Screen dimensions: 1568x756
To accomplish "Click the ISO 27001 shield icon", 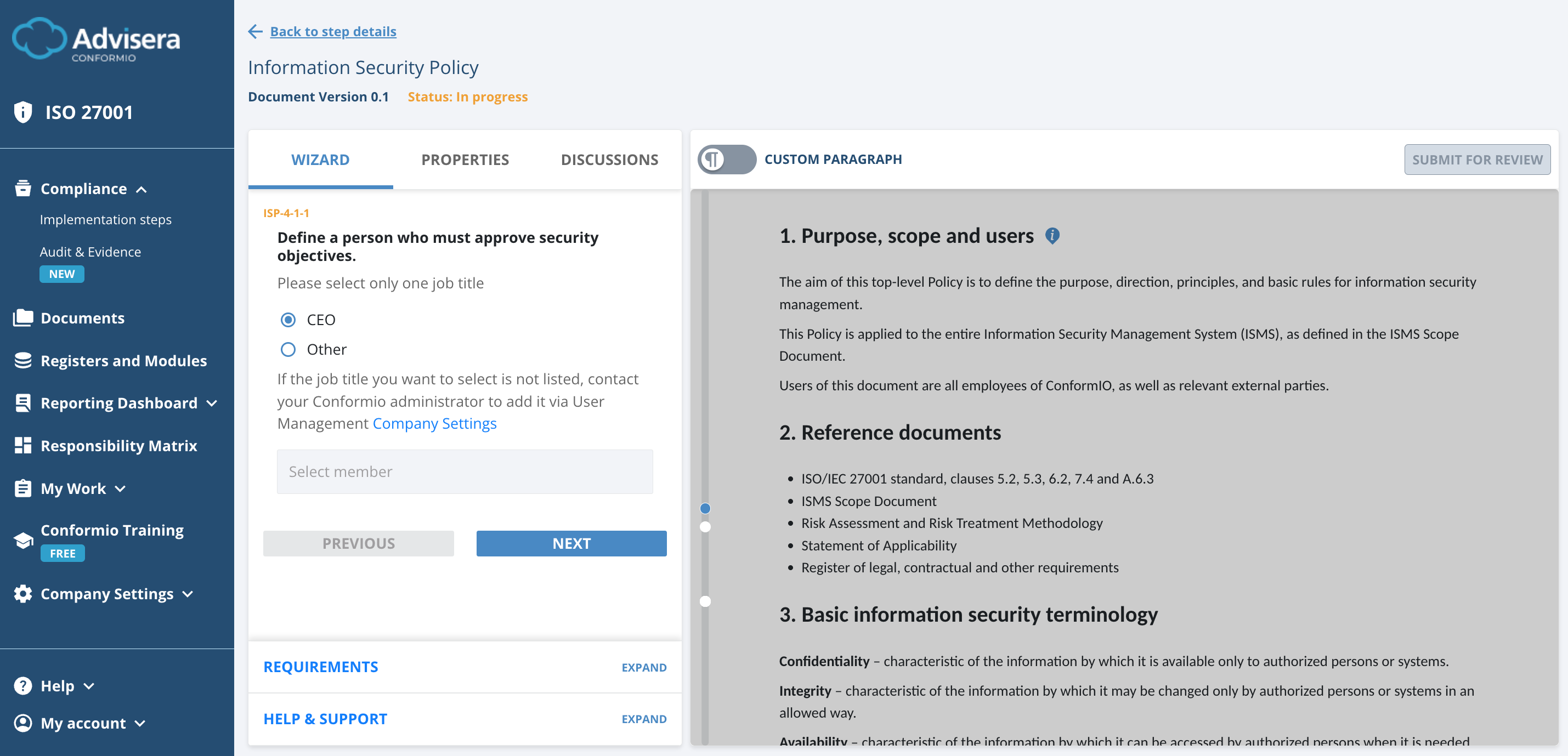I will pos(22,111).
